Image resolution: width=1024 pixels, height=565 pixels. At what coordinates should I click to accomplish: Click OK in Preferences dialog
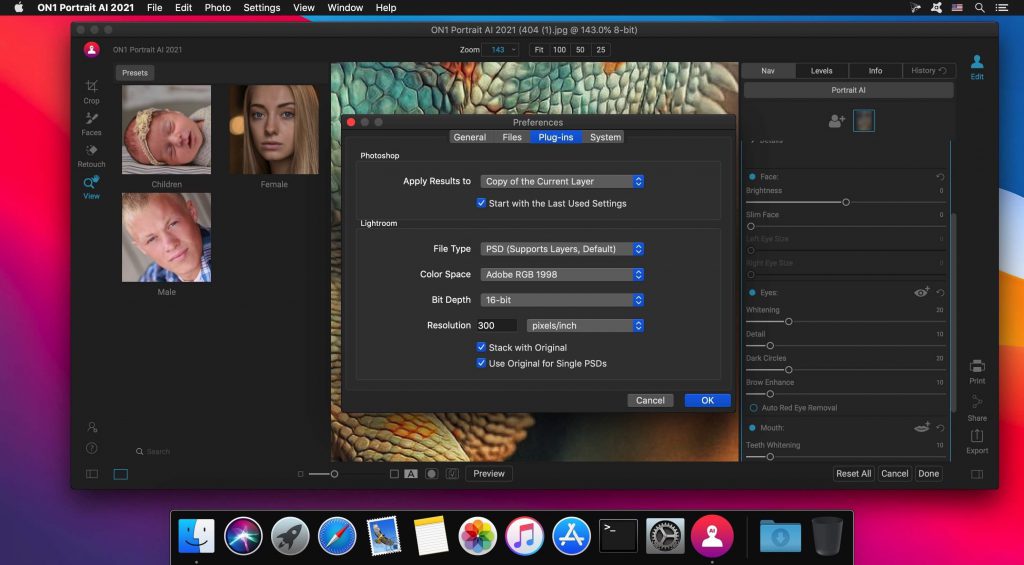point(707,400)
